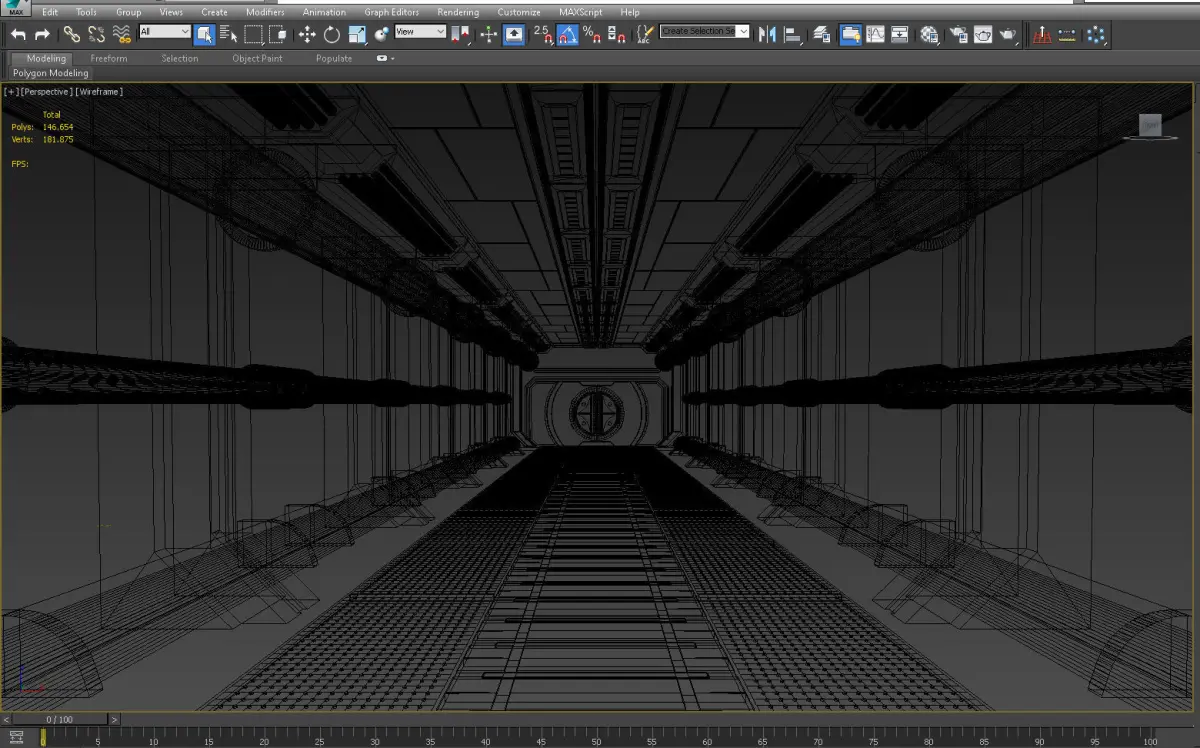Toggle Keyboard Shortcut Override icon
The height and width of the screenshot is (748, 1200).
point(514,34)
